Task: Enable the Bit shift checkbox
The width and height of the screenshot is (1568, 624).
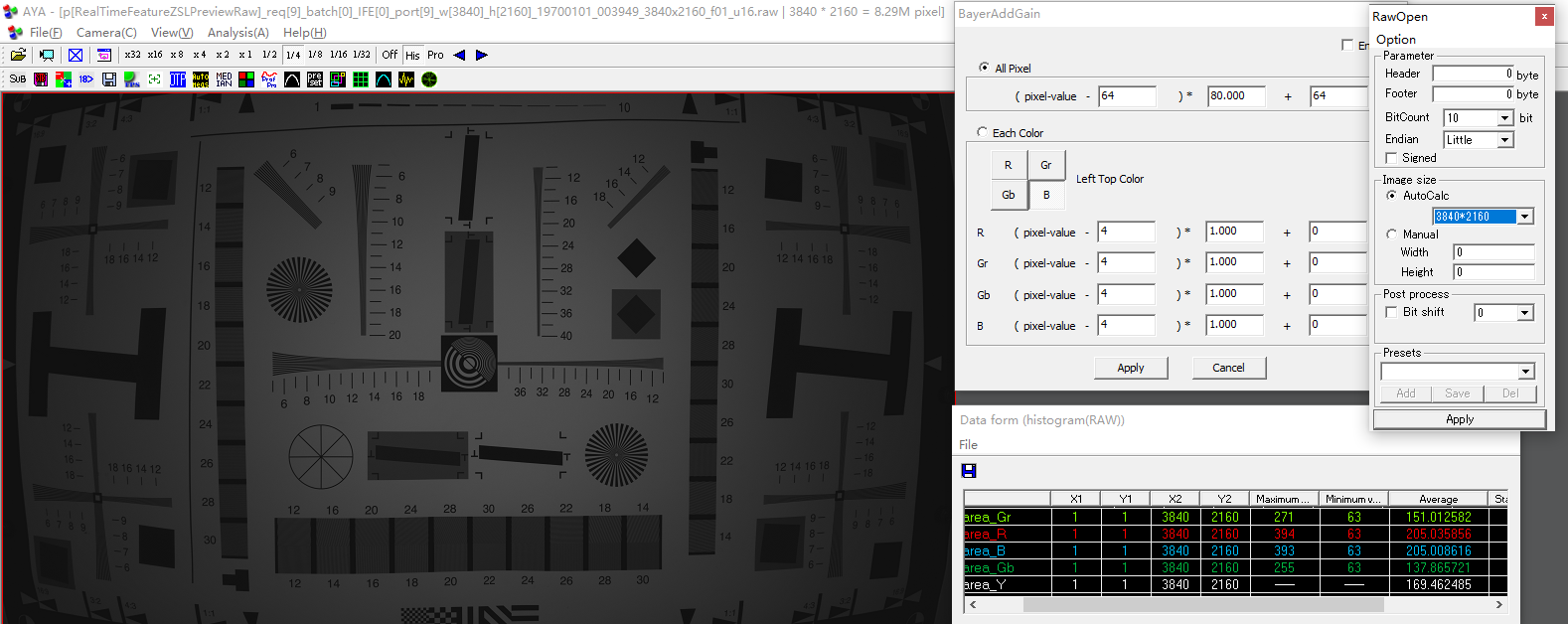Action: pyautogui.click(x=1391, y=312)
